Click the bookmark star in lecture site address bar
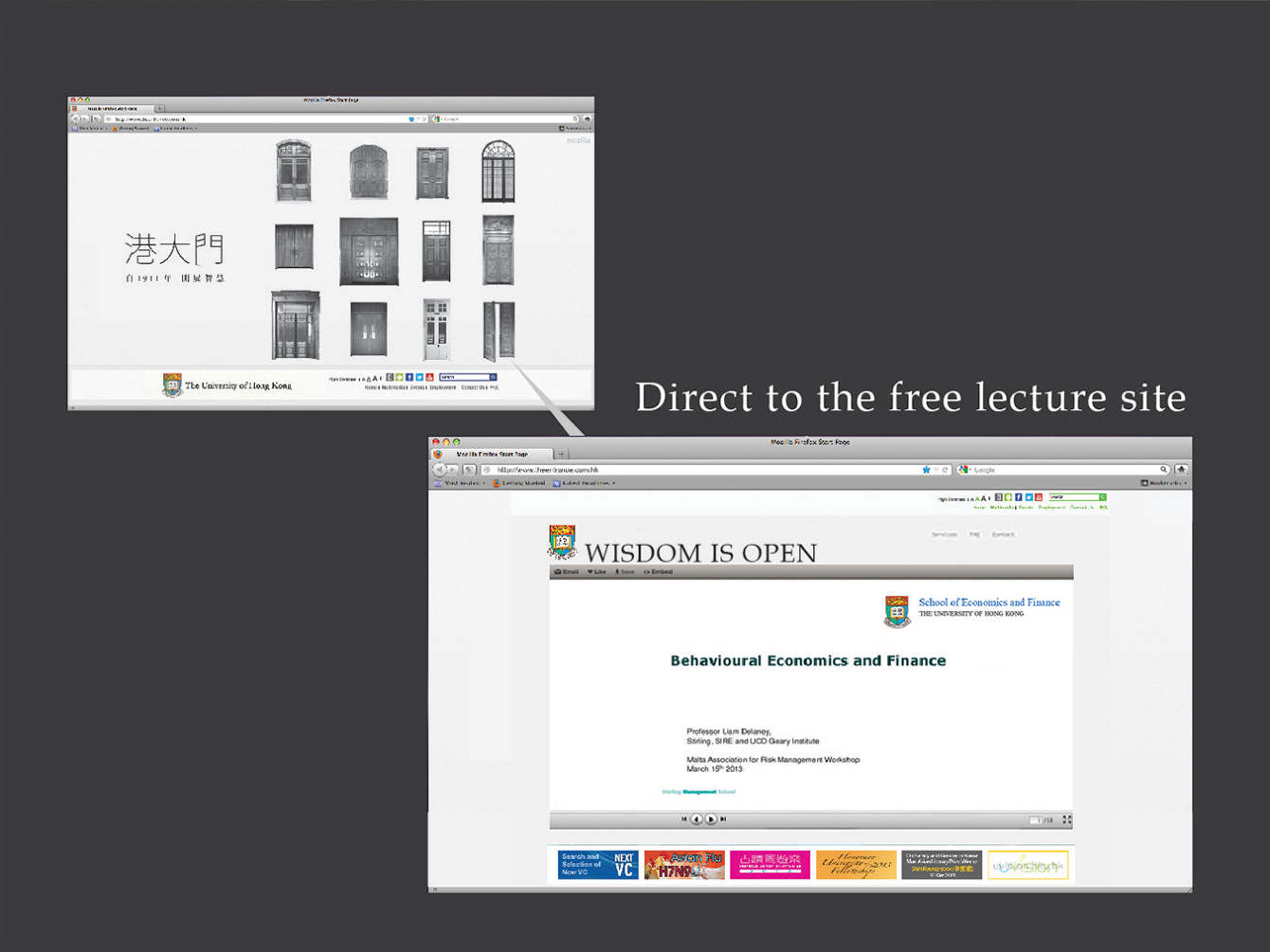 926,470
